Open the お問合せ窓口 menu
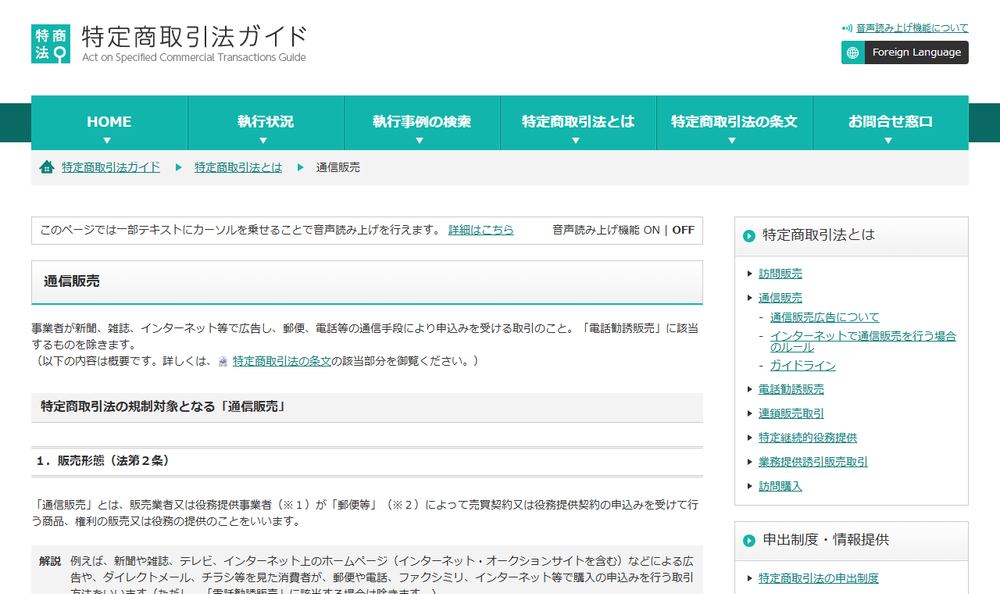The width and height of the screenshot is (1000, 594). tap(890, 123)
